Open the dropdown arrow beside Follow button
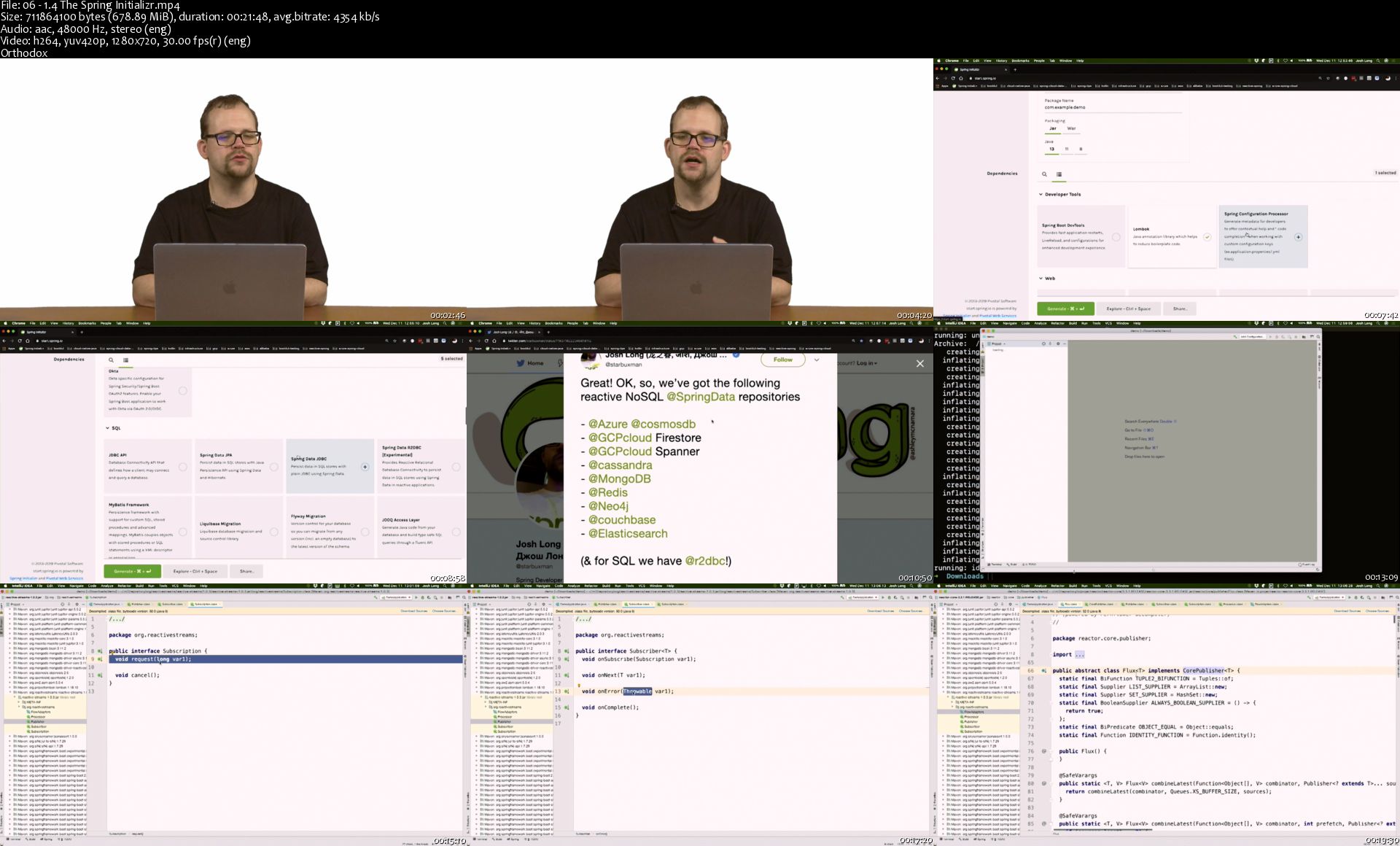The height and width of the screenshot is (846, 1400). point(817,360)
